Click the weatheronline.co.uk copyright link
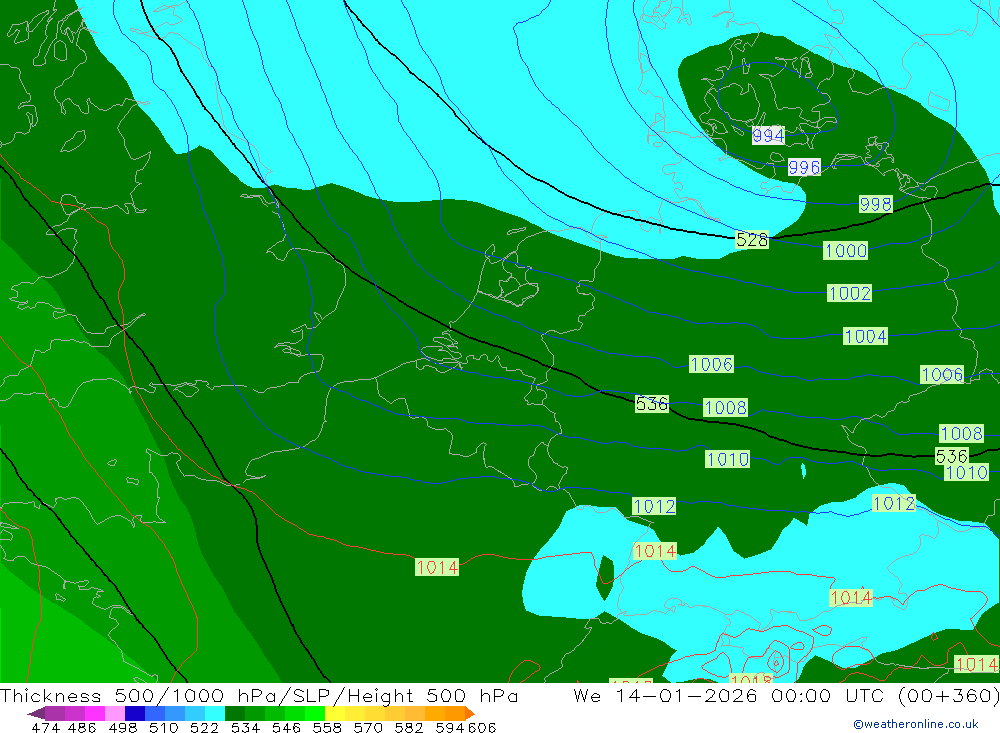1000x733 pixels. (x=916, y=724)
